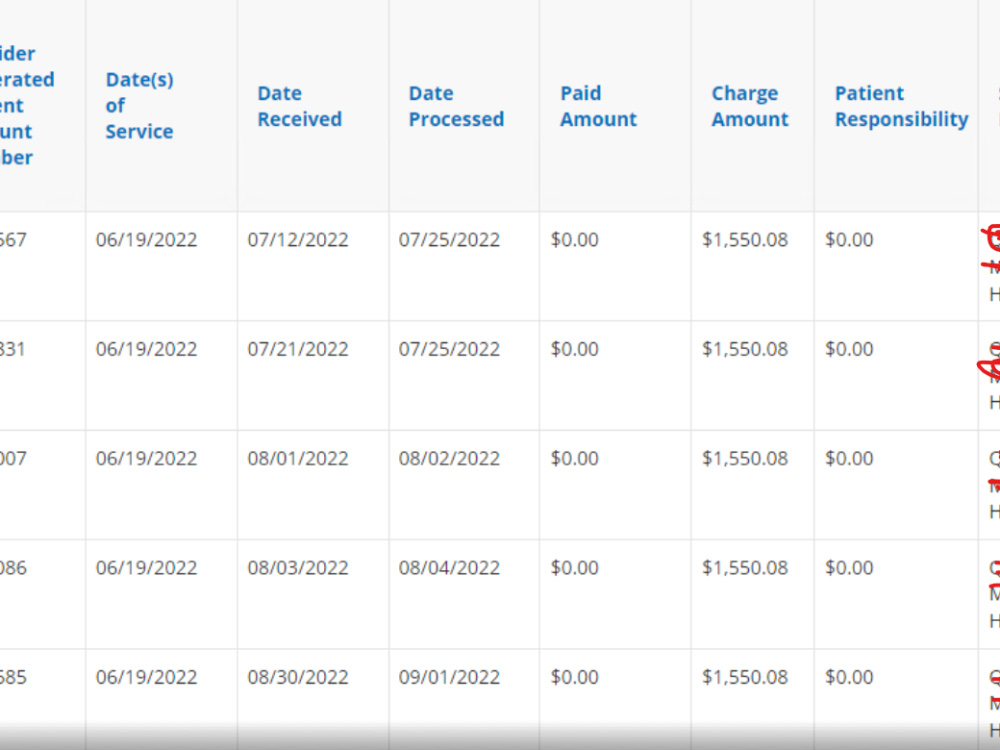The width and height of the screenshot is (1000, 750).
Task: Click date processed 09/01/2022 cell
Action: click(449, 677)
